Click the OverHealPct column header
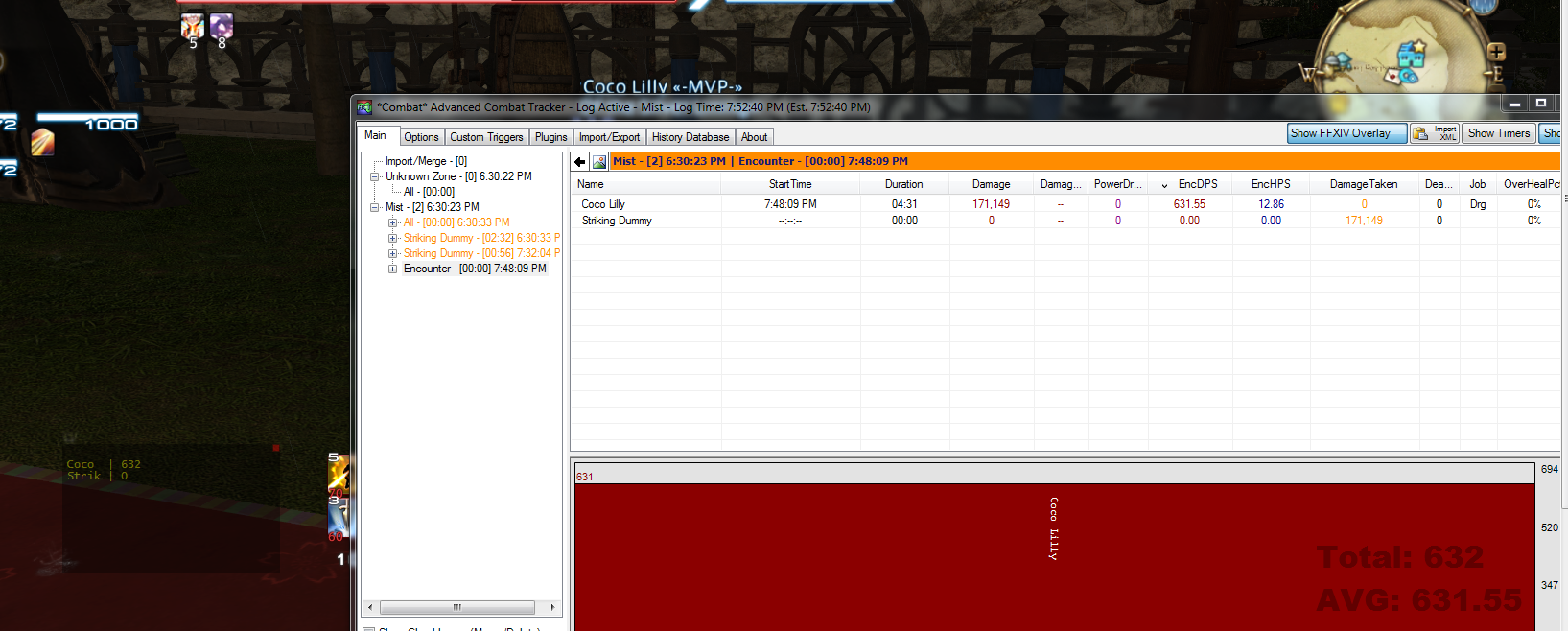 (x=1532, y=184)
